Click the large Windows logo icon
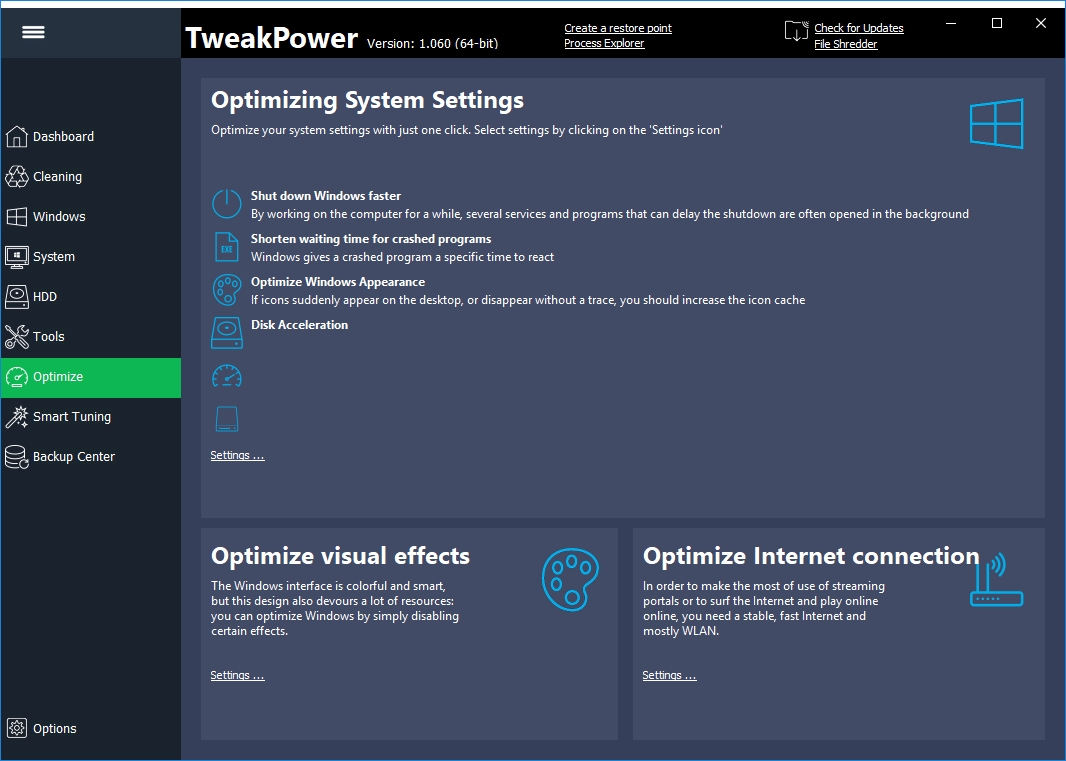This screenshot has width=1066, height=761. 996,124
